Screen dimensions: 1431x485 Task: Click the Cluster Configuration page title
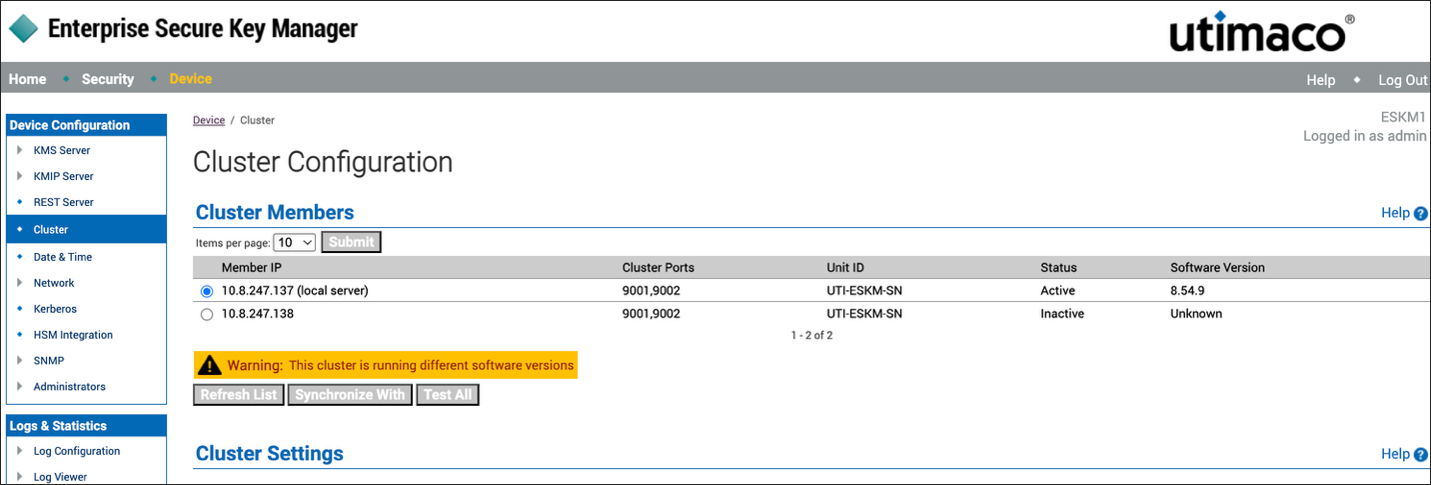(322, 162)
